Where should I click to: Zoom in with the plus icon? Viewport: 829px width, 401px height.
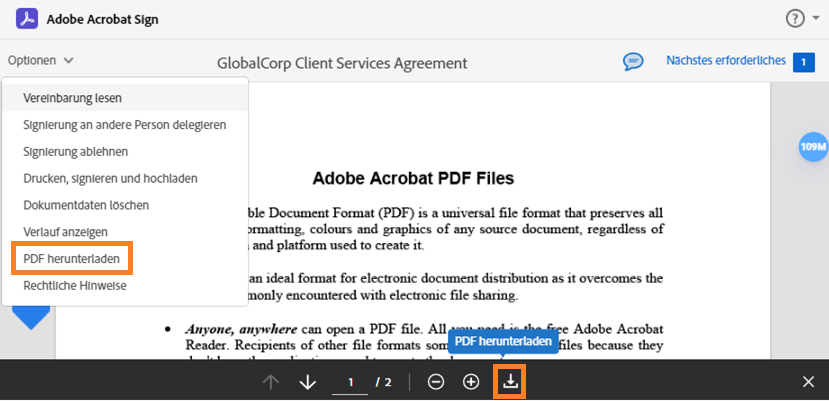pyautogui.click(x=471, y=382)
